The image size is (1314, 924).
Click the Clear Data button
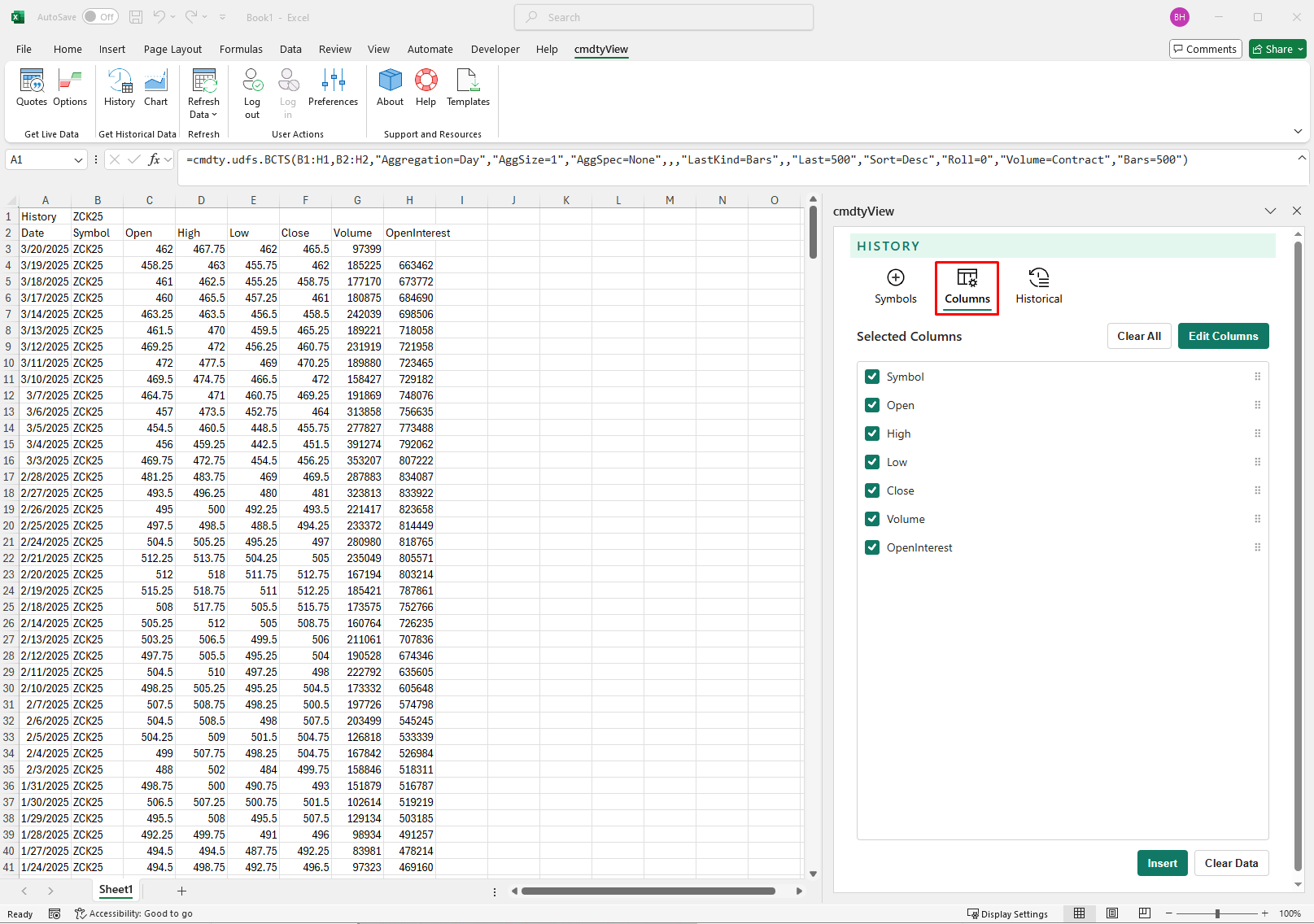[1231, 863]
